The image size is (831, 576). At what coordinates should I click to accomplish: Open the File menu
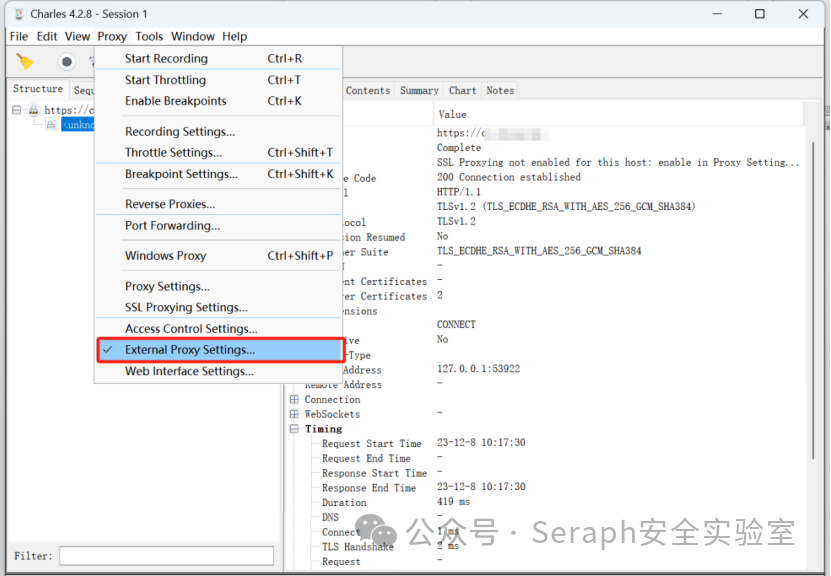[19, 37]
